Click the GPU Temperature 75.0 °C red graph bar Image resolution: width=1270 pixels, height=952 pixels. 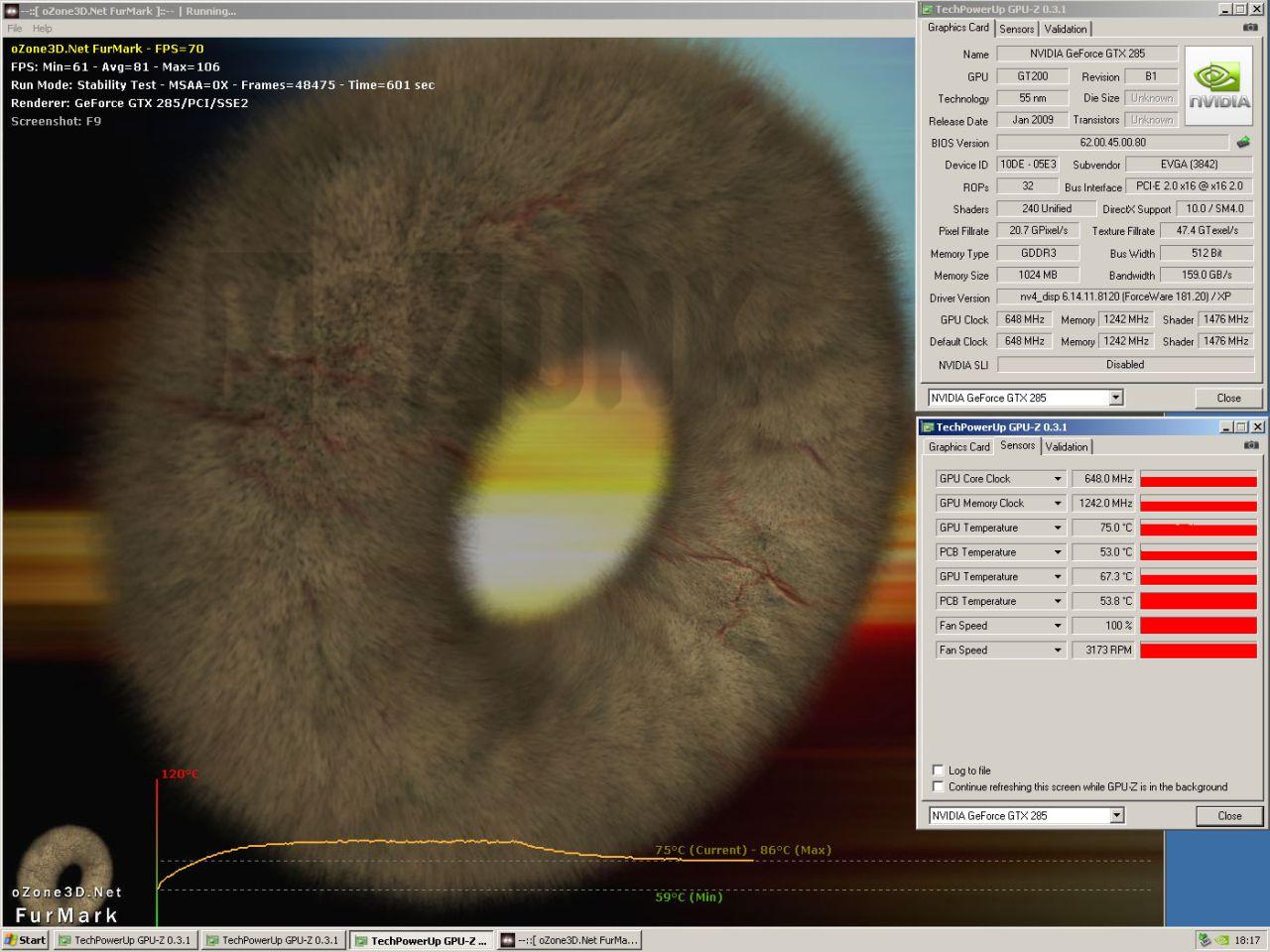1198,529
